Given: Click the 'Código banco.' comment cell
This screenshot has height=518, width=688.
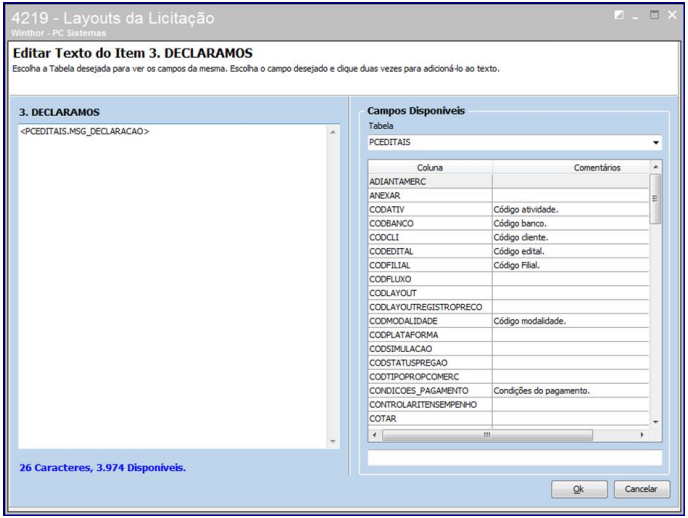Looking at the screenshot, I should (x=570, y=223).
